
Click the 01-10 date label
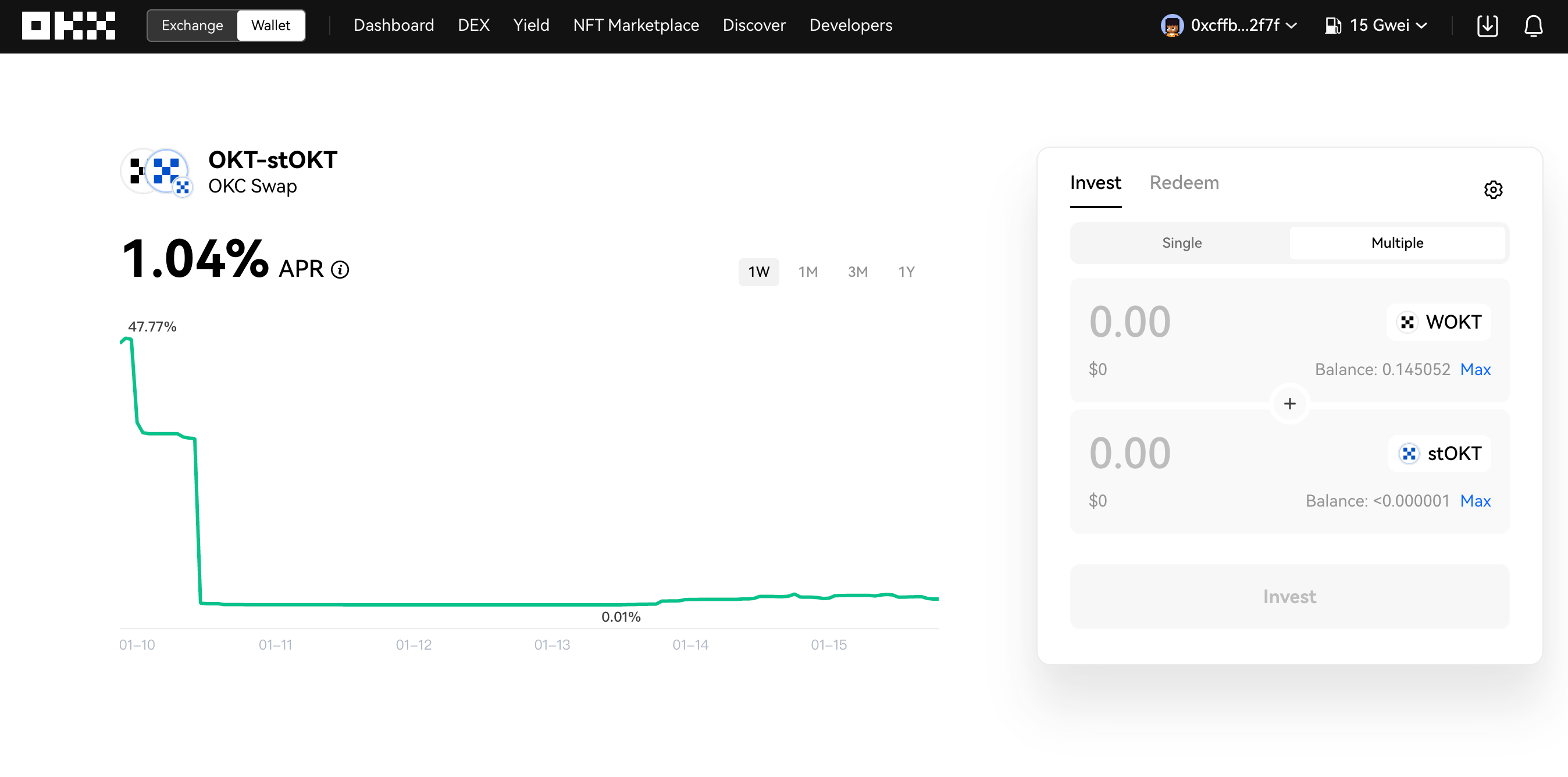pos(137,645)
